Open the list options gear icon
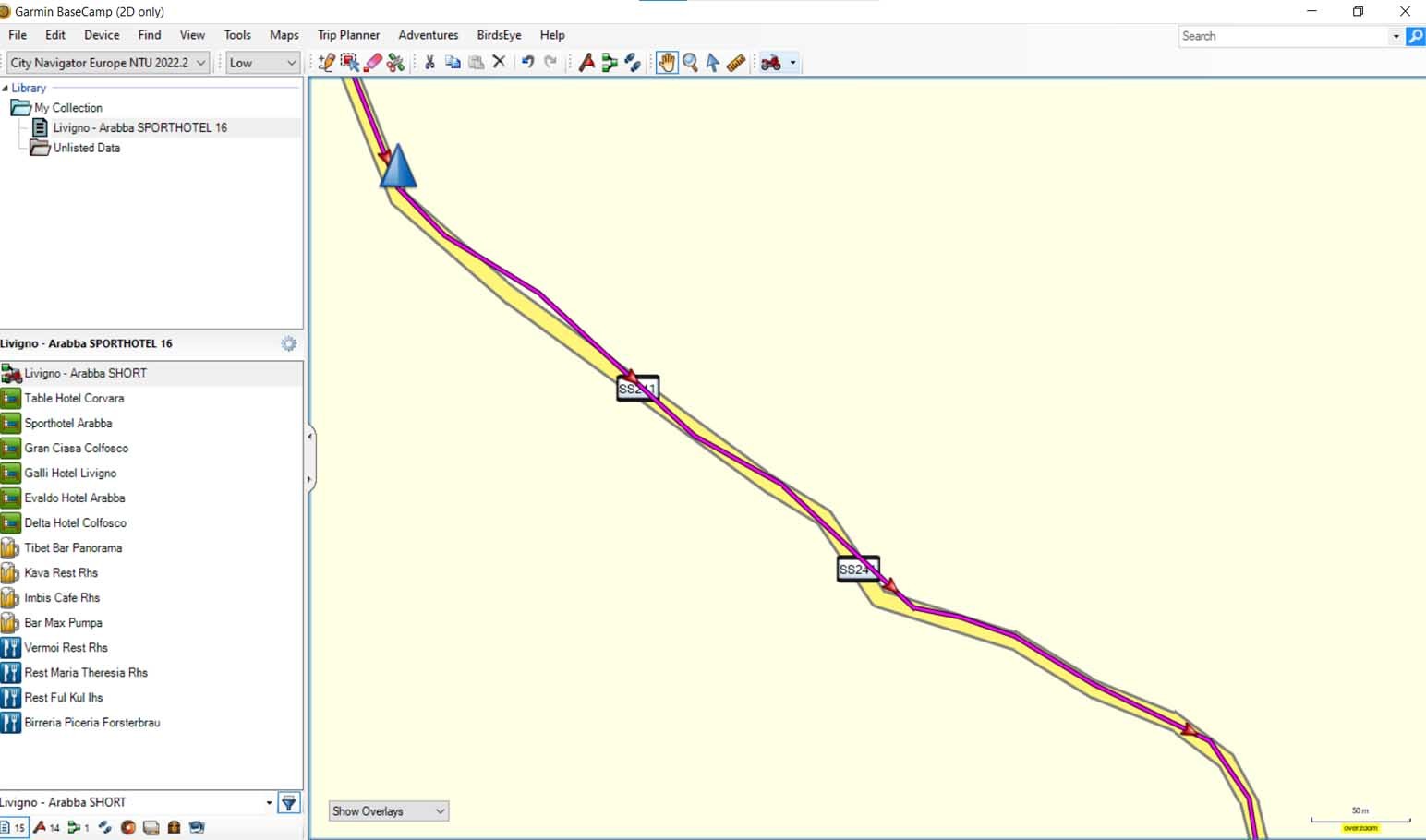This screenshot has width=1426, height=840. (289, 343)
